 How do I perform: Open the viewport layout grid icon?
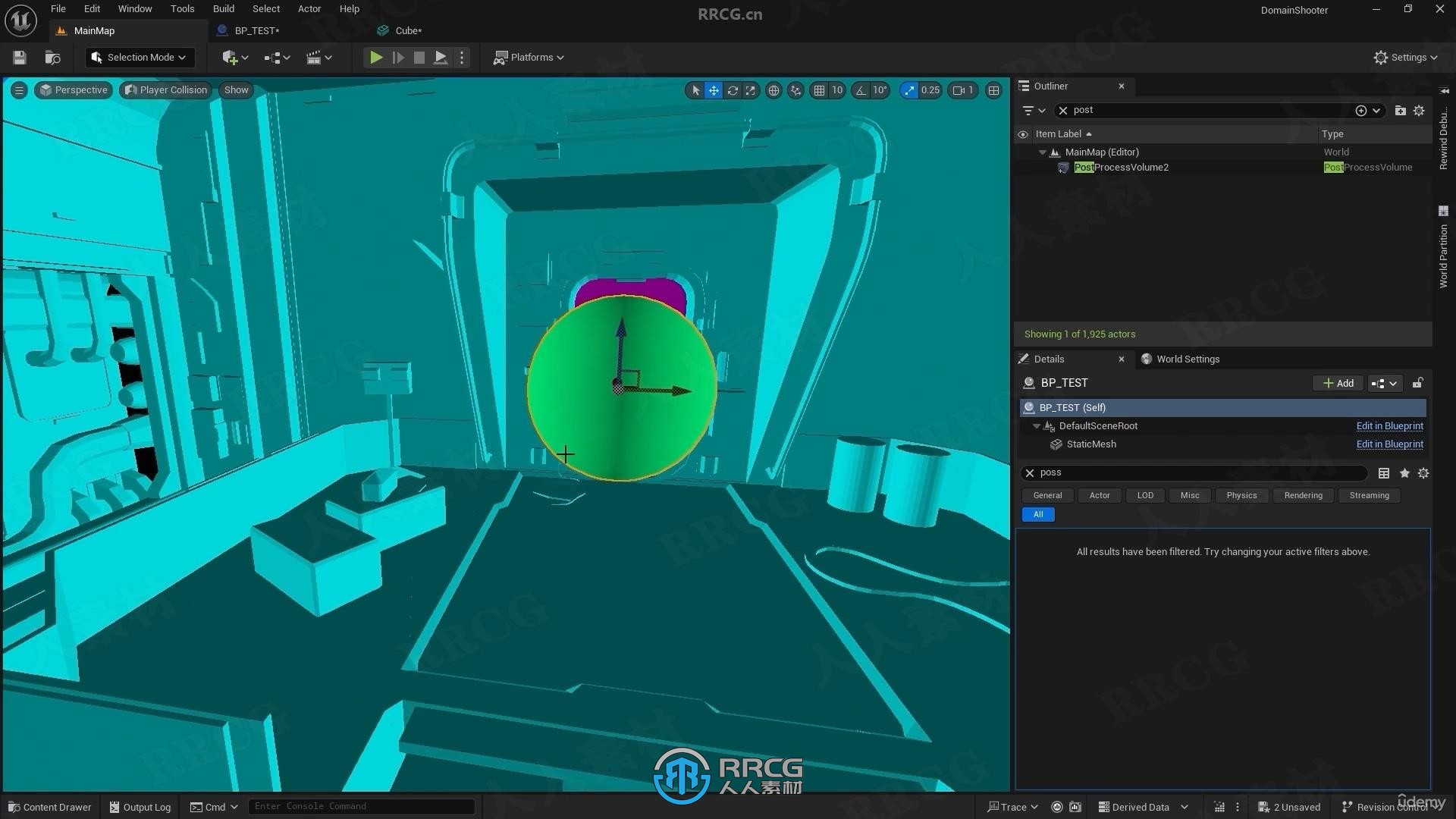pos(993,90)
